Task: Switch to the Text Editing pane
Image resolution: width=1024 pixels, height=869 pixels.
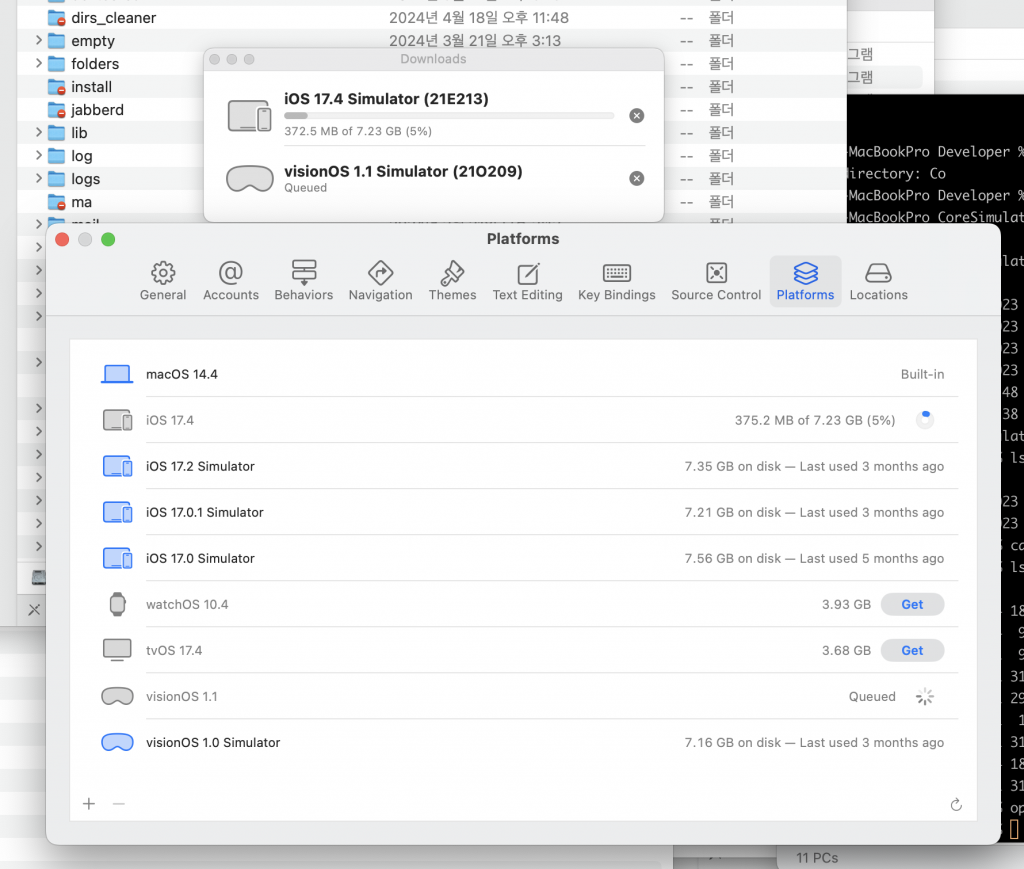Action: point(527,281)
